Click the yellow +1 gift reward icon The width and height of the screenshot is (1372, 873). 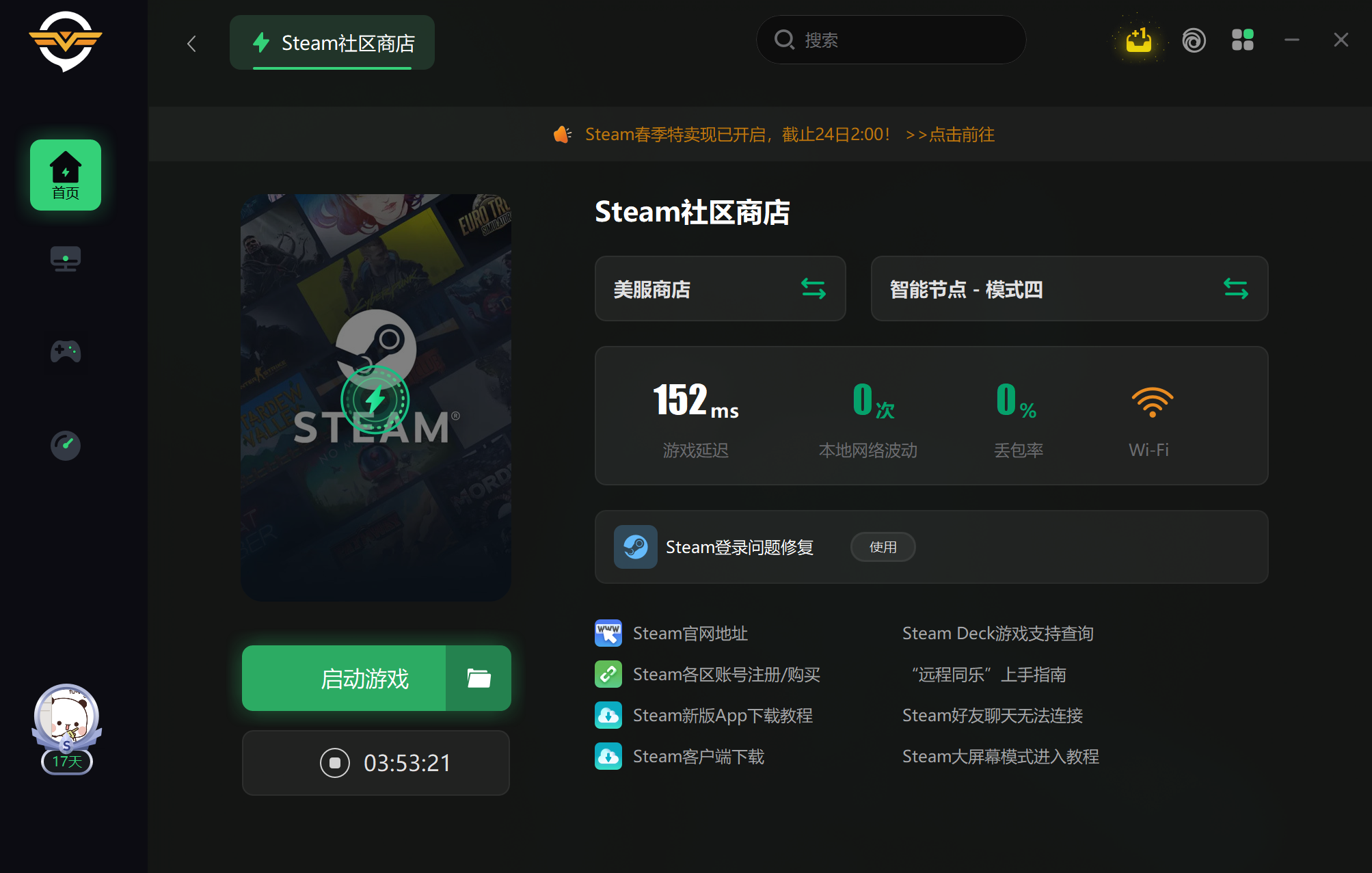coord(1138,40)
